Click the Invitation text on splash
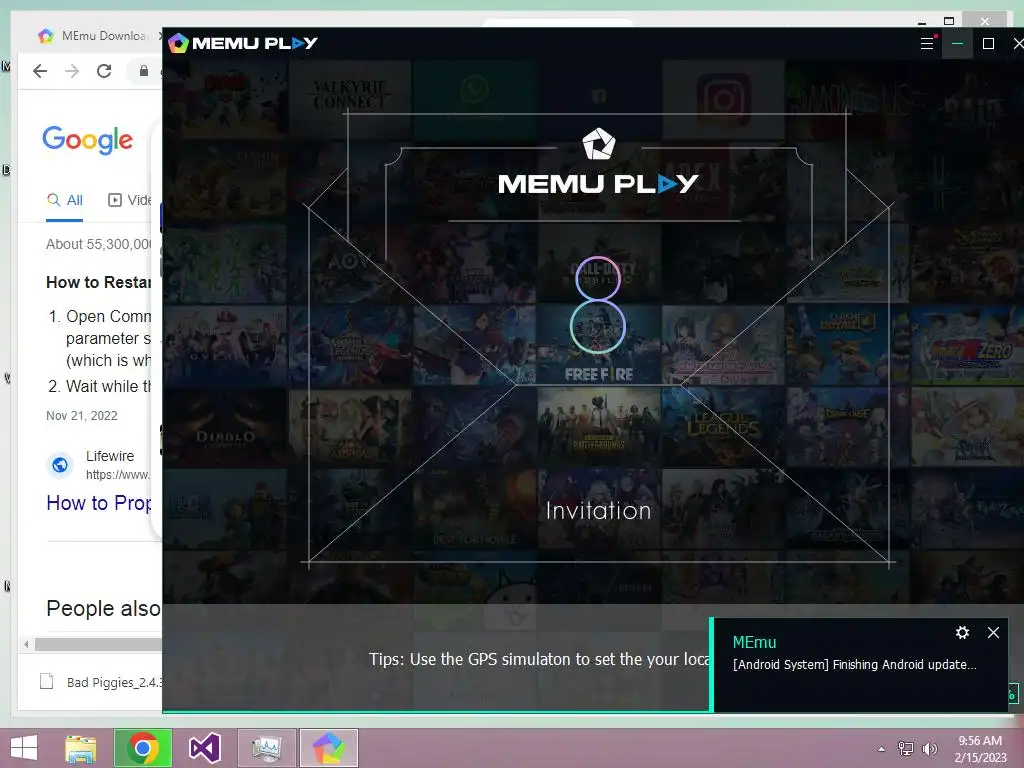 tap(598, 510)
